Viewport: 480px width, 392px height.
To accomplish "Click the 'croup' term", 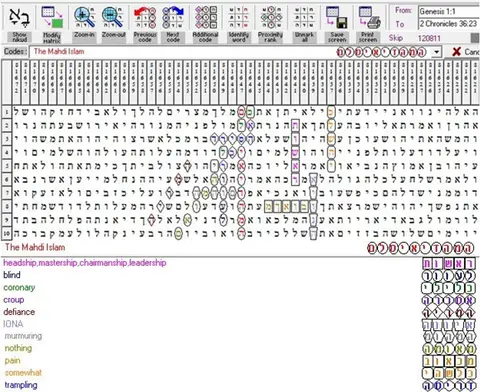I will pyautogui.click(x=14, y=300).
